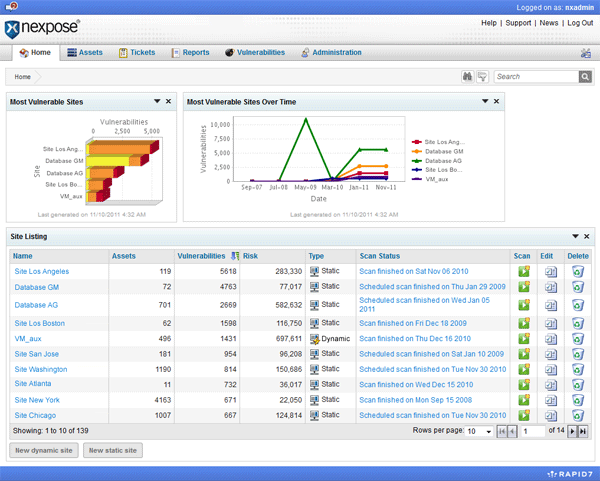The image size is (600, 481).
Task: Click notification icon in top-left corner
Action: (11, 7)
